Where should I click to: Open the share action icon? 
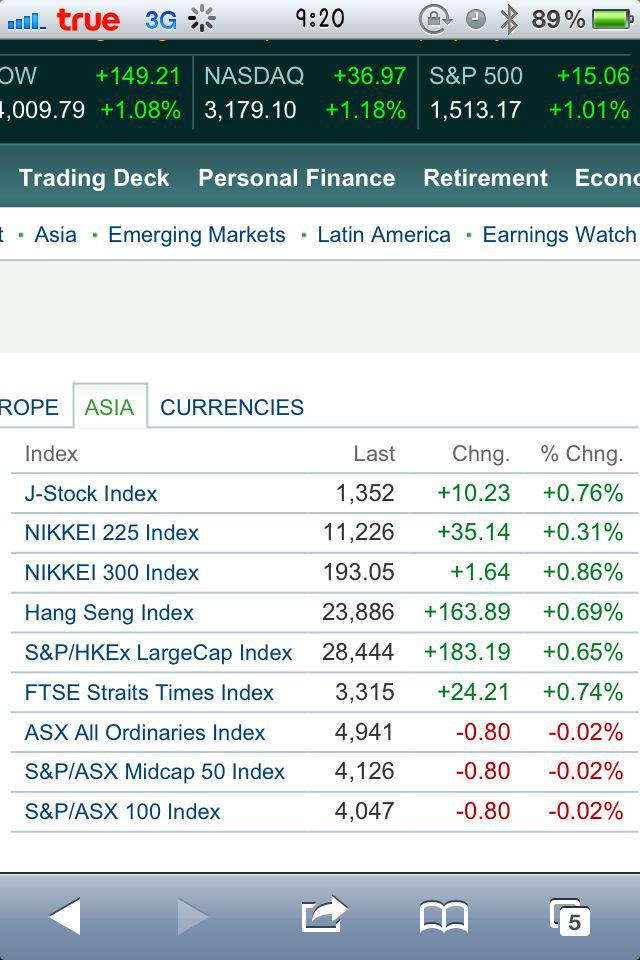click(x=323, y=914)
